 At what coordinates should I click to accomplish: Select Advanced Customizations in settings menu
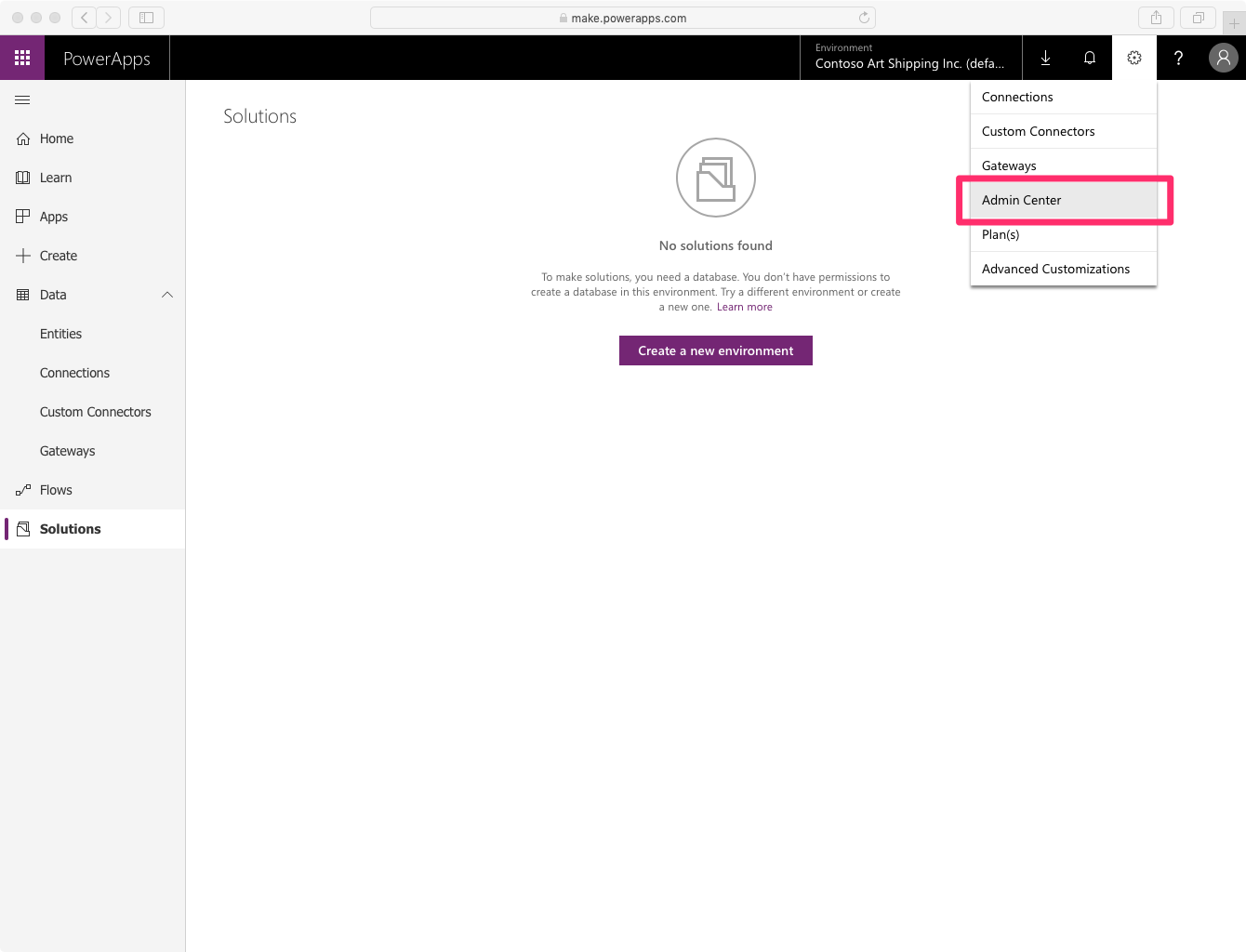(x=1064, y=269)
